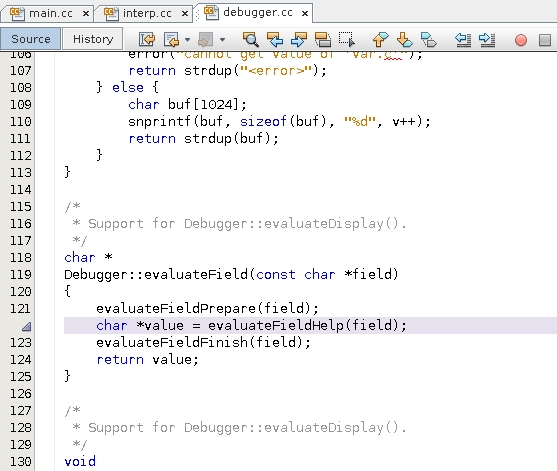This screenshot has width=557, height=471.
Task: Click the Find Selection magnifier icon
Action: pos(250,39)
